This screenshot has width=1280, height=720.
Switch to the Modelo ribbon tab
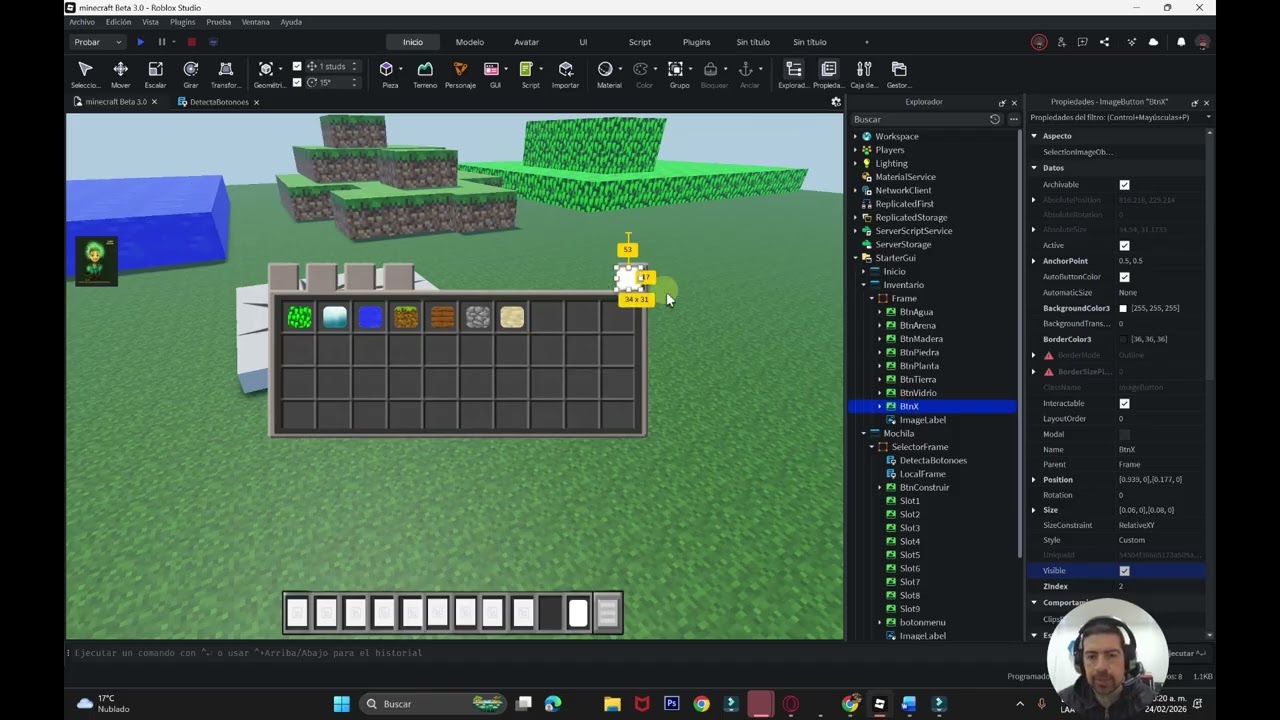(470, 42)
